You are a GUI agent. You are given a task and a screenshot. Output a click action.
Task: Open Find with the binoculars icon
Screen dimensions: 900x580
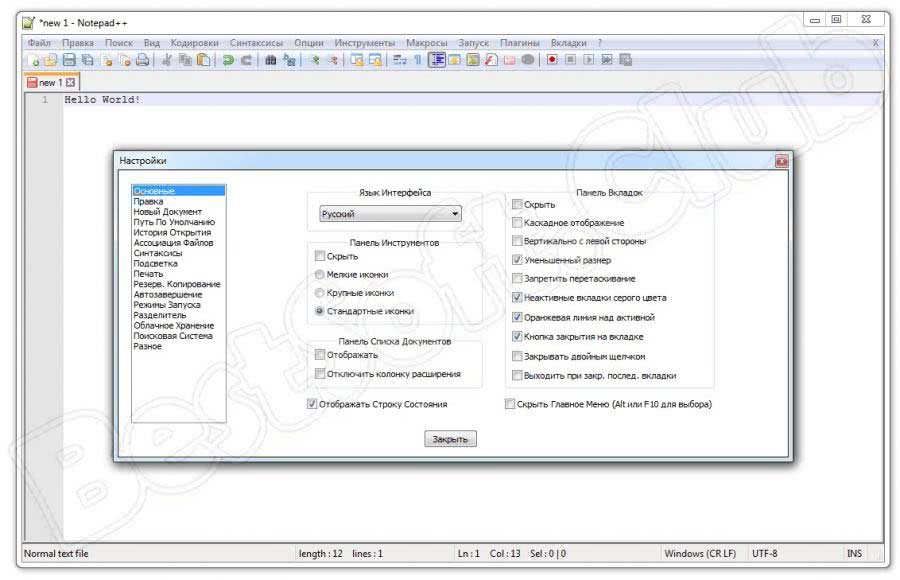(x=270, y=61)
